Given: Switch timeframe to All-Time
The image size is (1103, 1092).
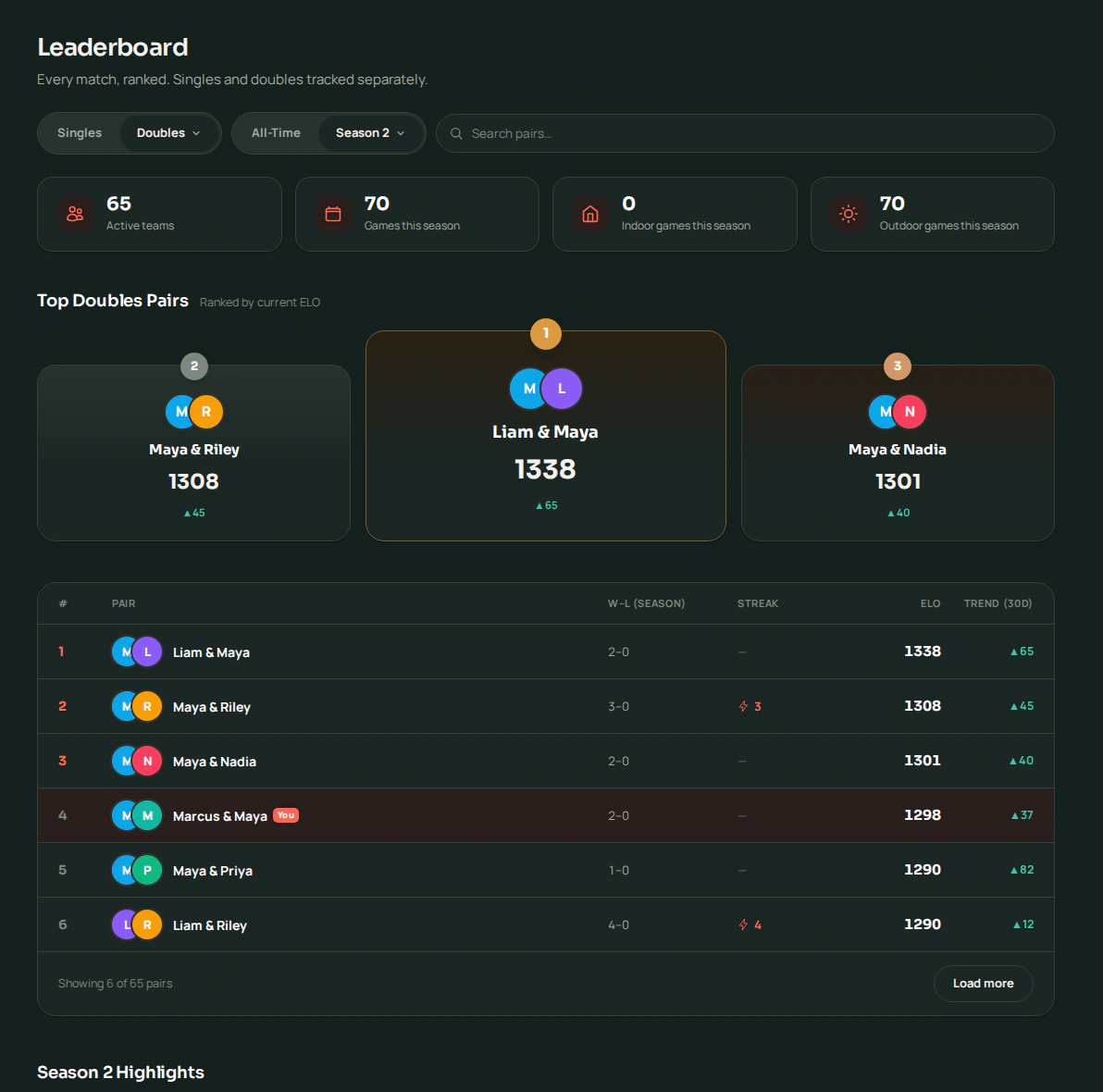Looking at the screenshot, I should coord(276,133).
